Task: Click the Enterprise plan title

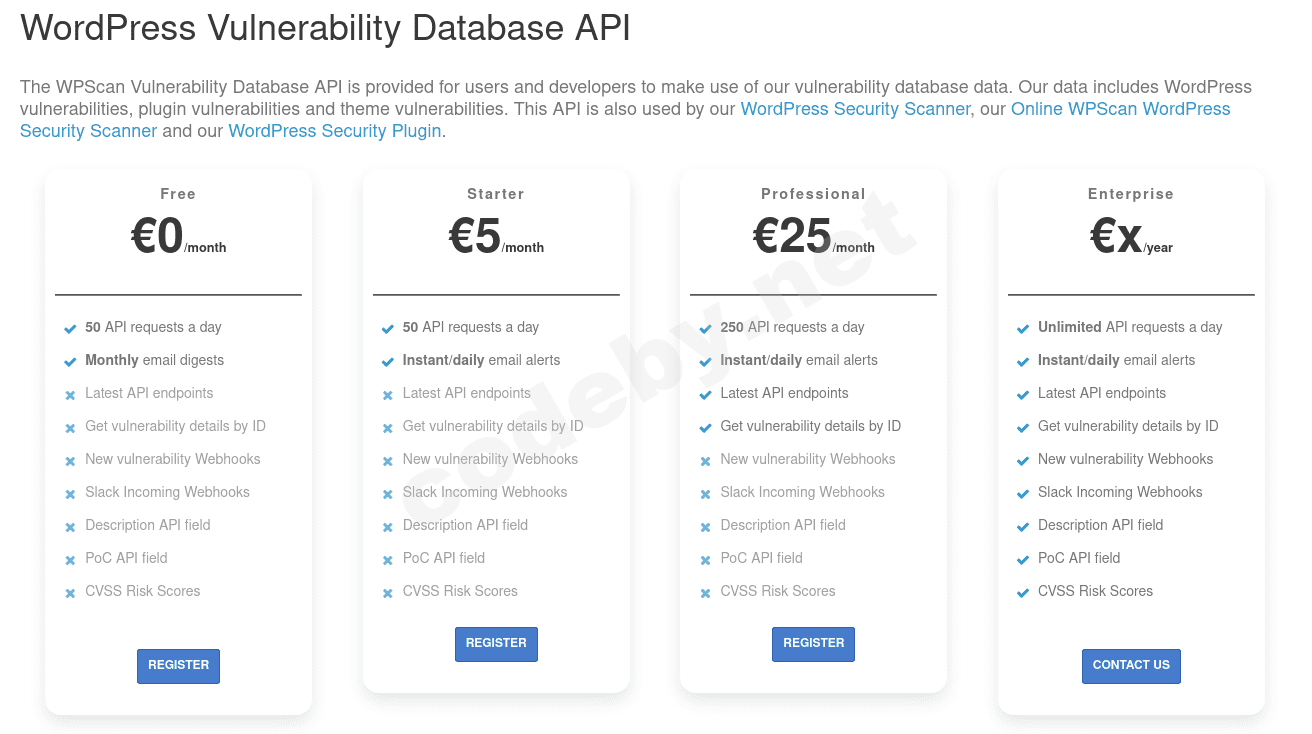Action: point(1131,194)
